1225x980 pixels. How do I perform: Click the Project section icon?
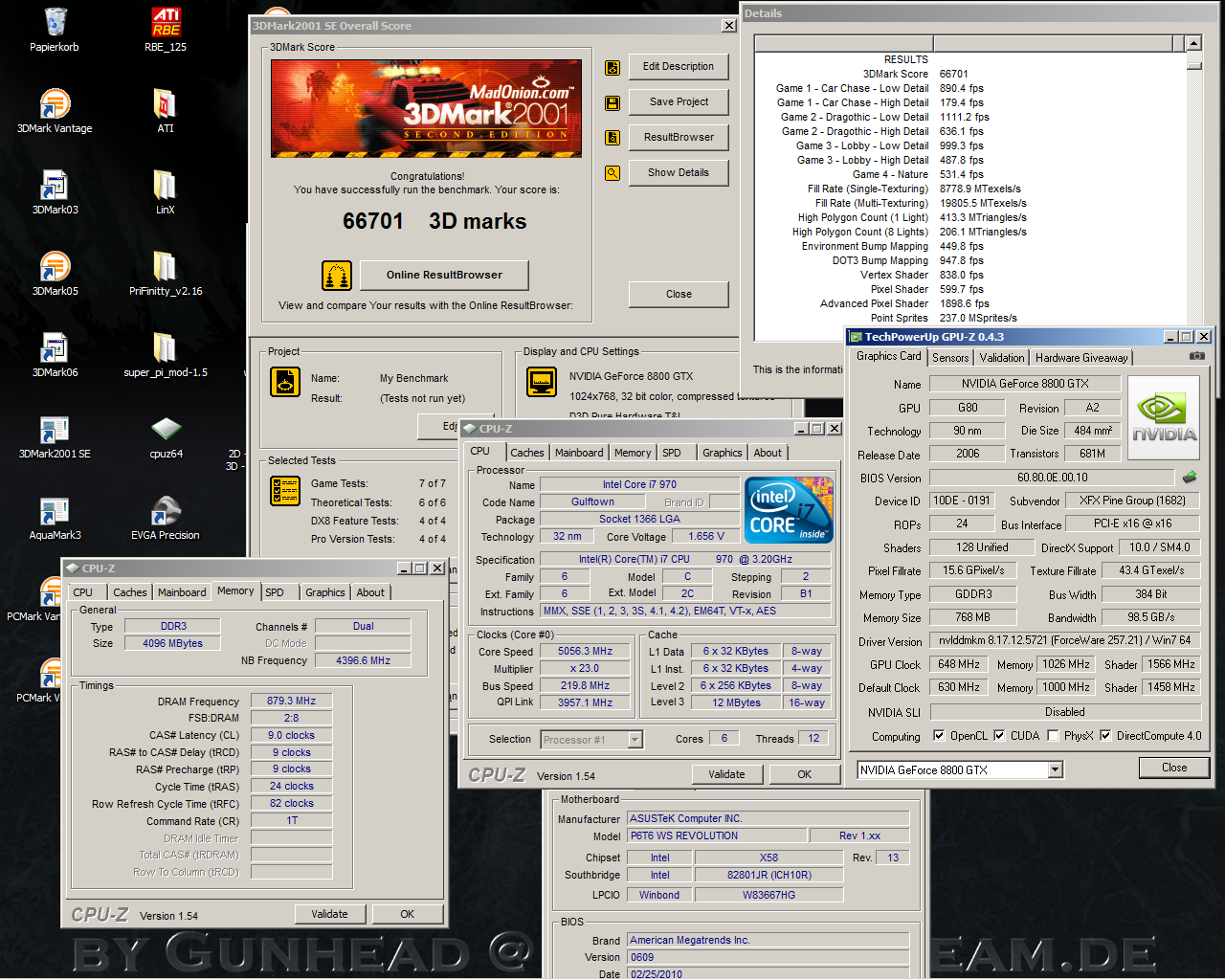(x=285, y=382)
